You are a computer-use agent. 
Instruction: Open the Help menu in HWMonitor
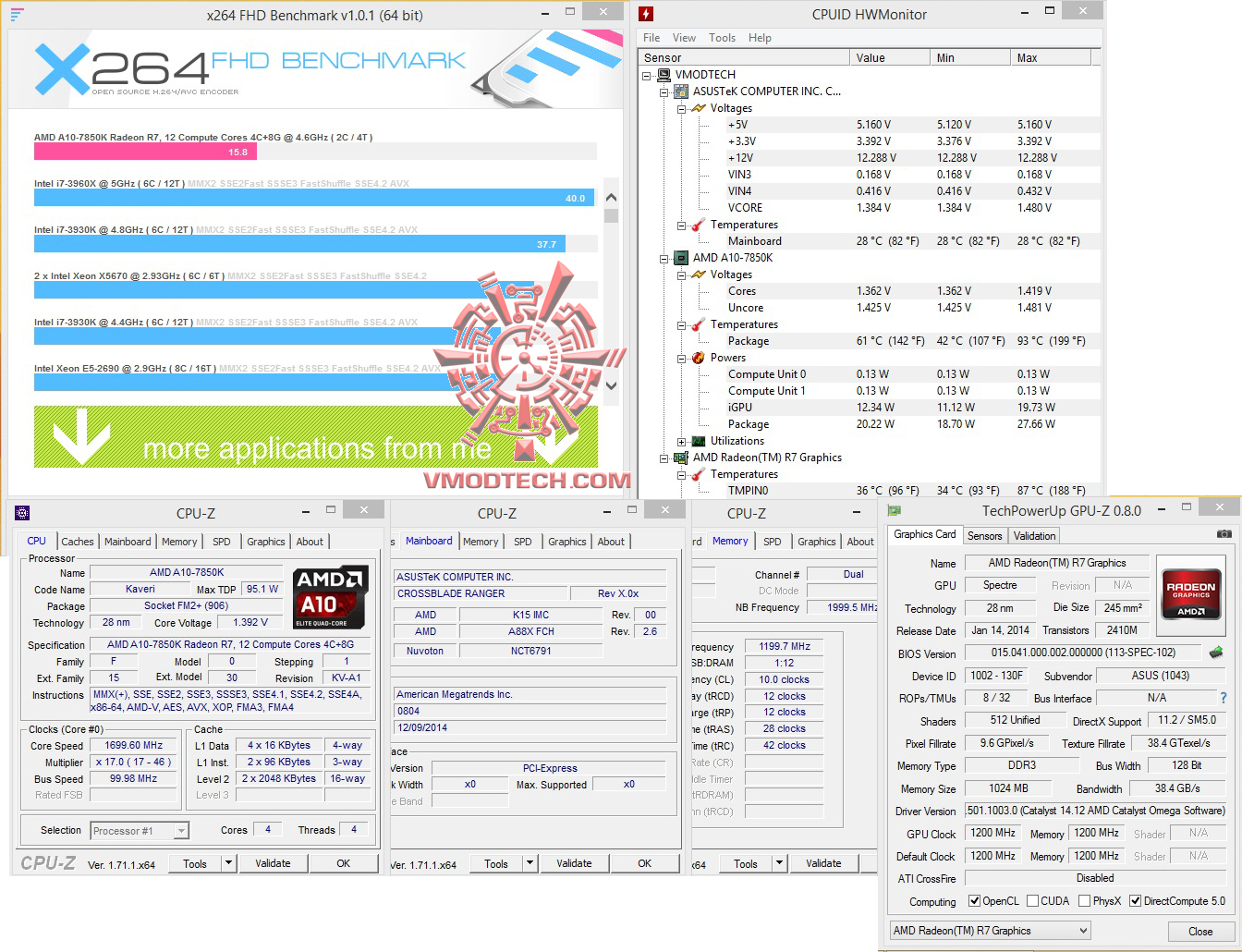[x=760, y=38]
